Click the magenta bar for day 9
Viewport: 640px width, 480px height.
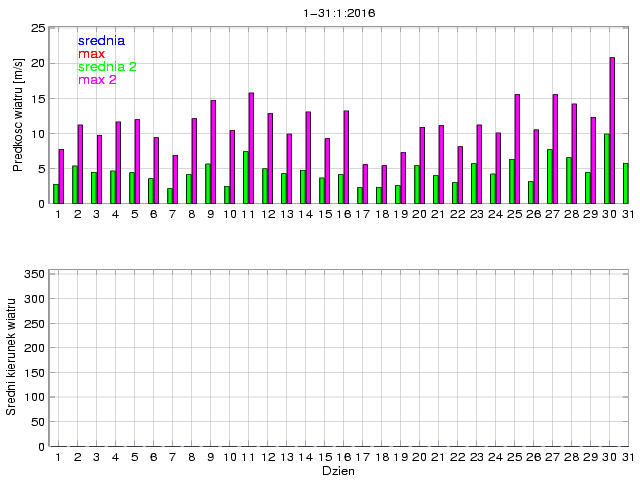click(x=213, y=151)
